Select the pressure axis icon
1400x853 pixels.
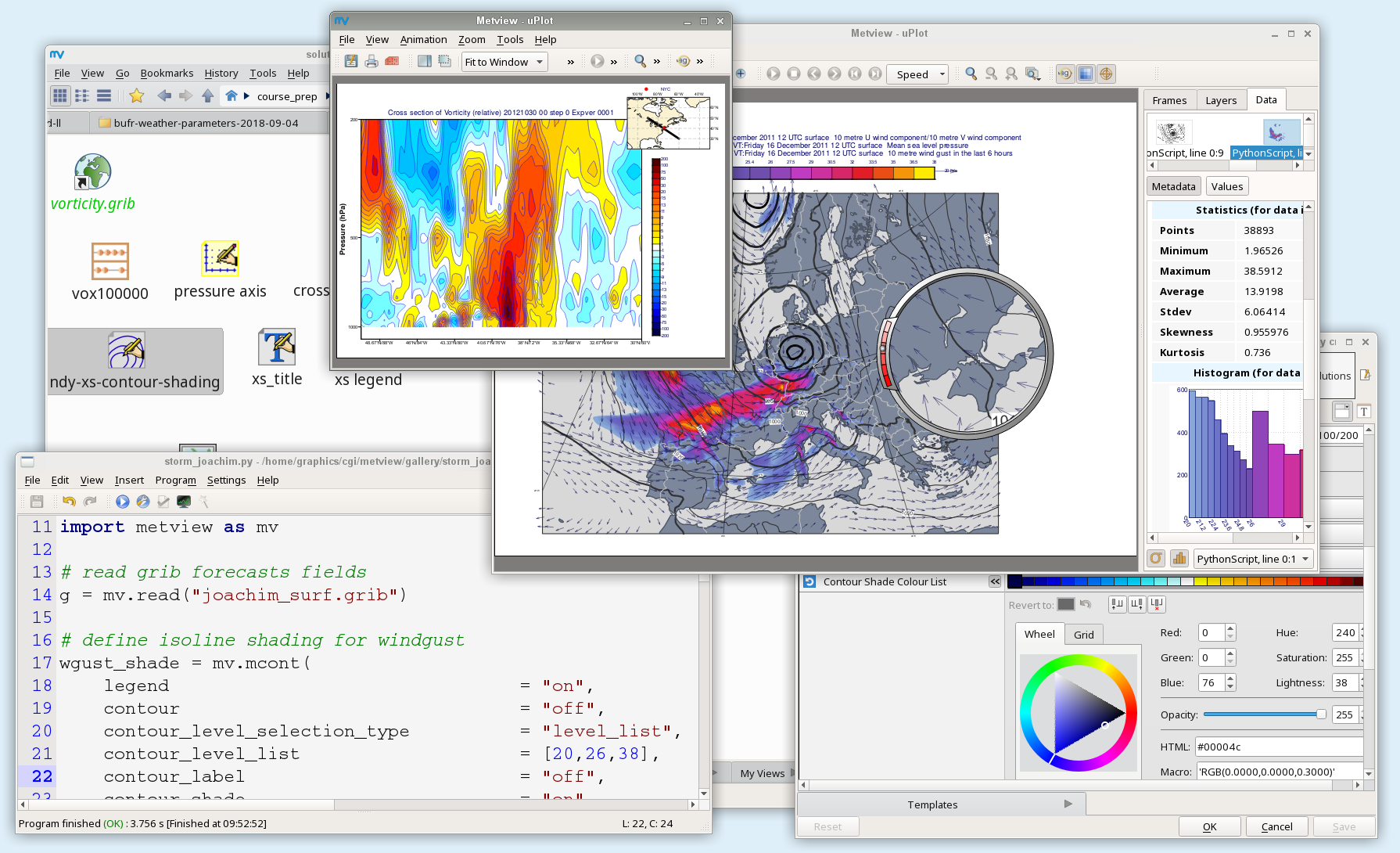pyautogui.click(x=220, y=258)
